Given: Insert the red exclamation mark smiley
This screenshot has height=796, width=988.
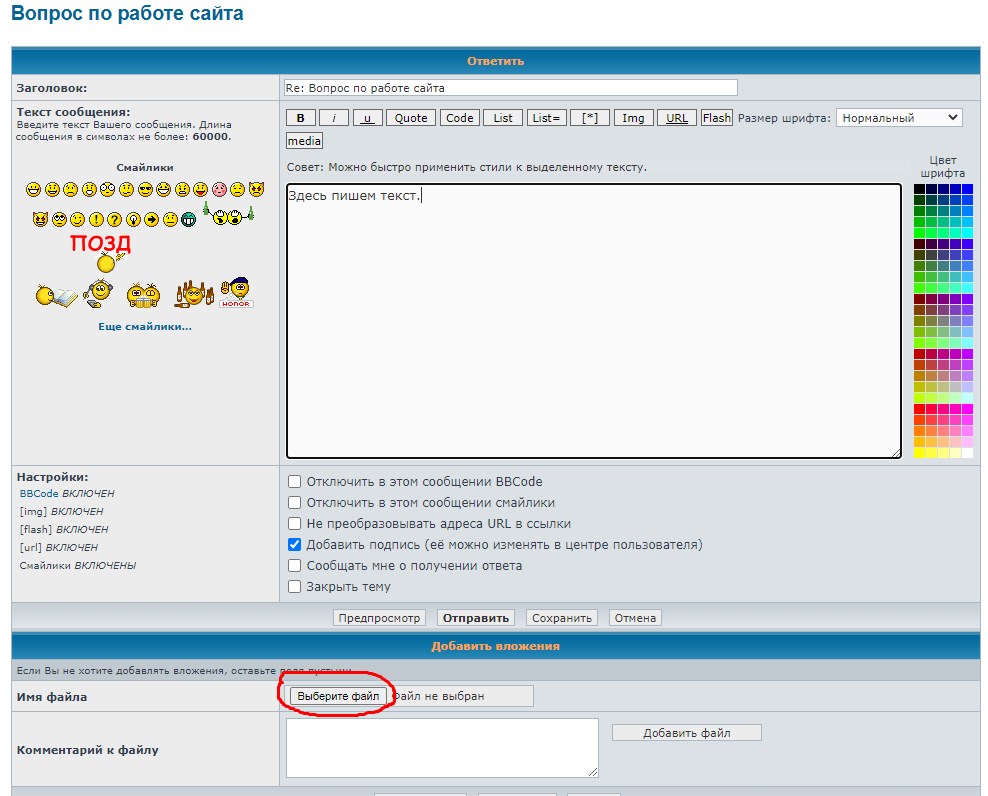Looking at the screenshot, I should coord(96,219).
